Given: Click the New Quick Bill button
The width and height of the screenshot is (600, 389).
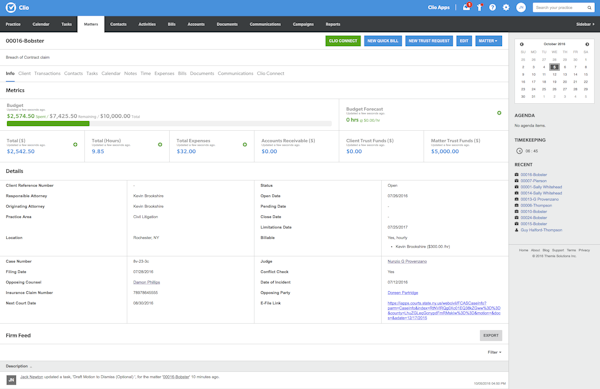Looking at the screenshot, I should [383, 41].
